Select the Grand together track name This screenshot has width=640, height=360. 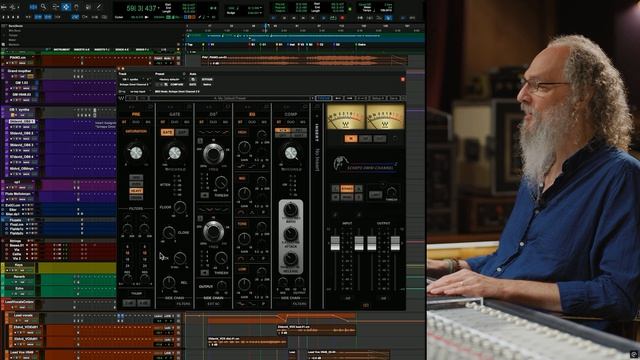point(20,71)
